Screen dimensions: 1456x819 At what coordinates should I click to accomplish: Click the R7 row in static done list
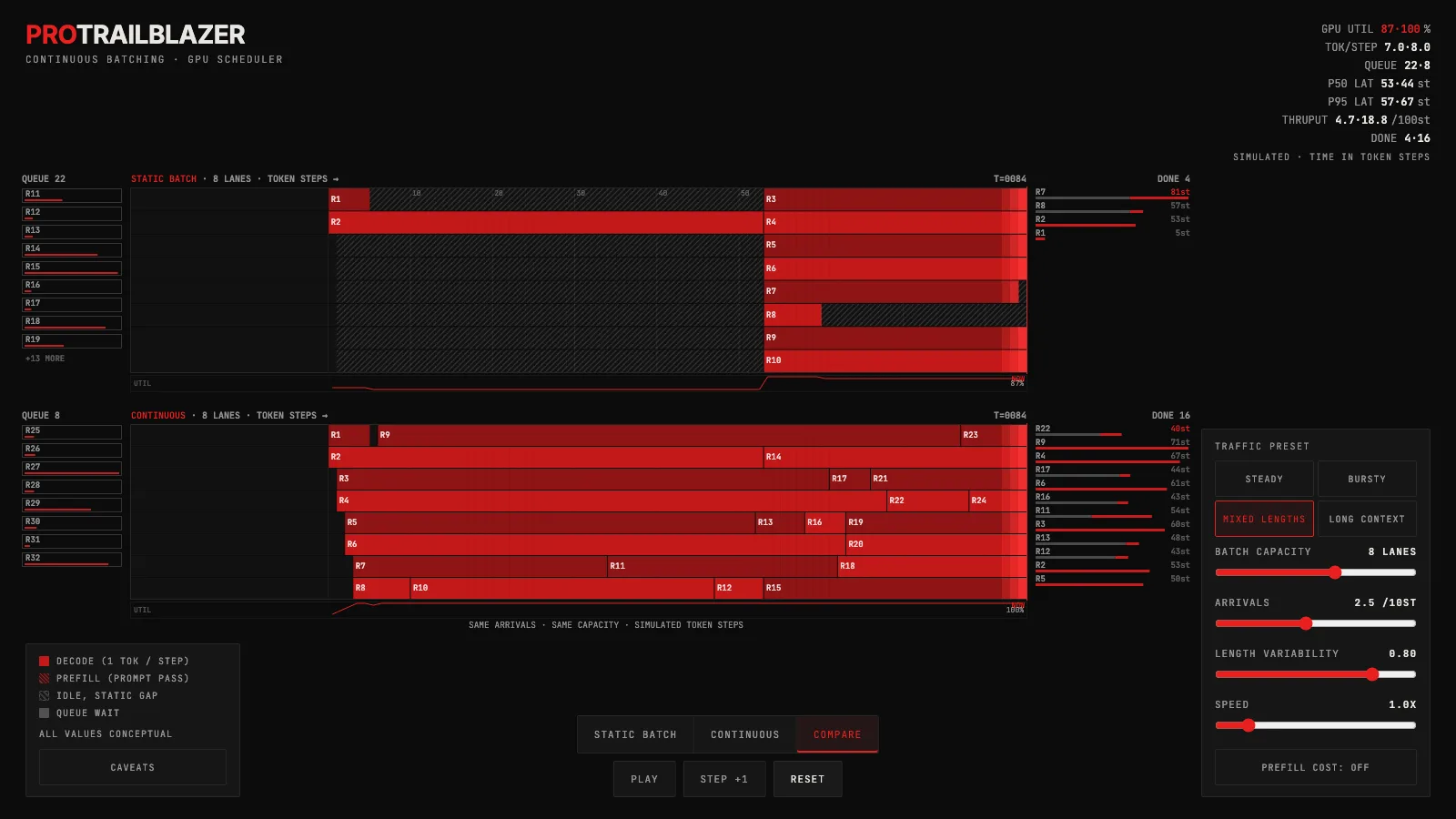(1112, 194)
